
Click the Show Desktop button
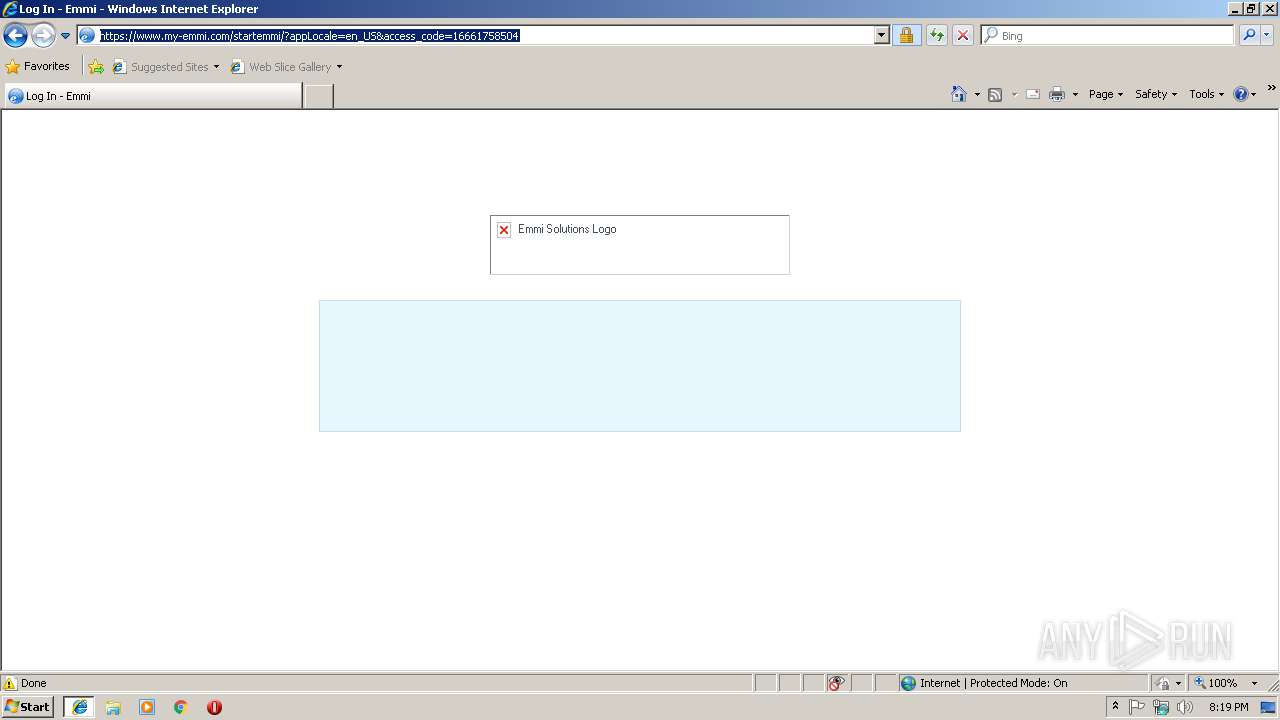click(x=1269, y=707)
